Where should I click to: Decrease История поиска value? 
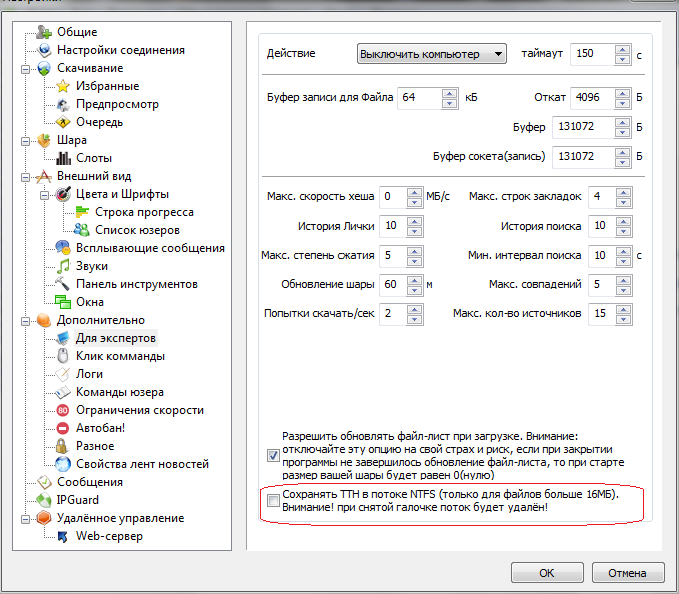623,231
